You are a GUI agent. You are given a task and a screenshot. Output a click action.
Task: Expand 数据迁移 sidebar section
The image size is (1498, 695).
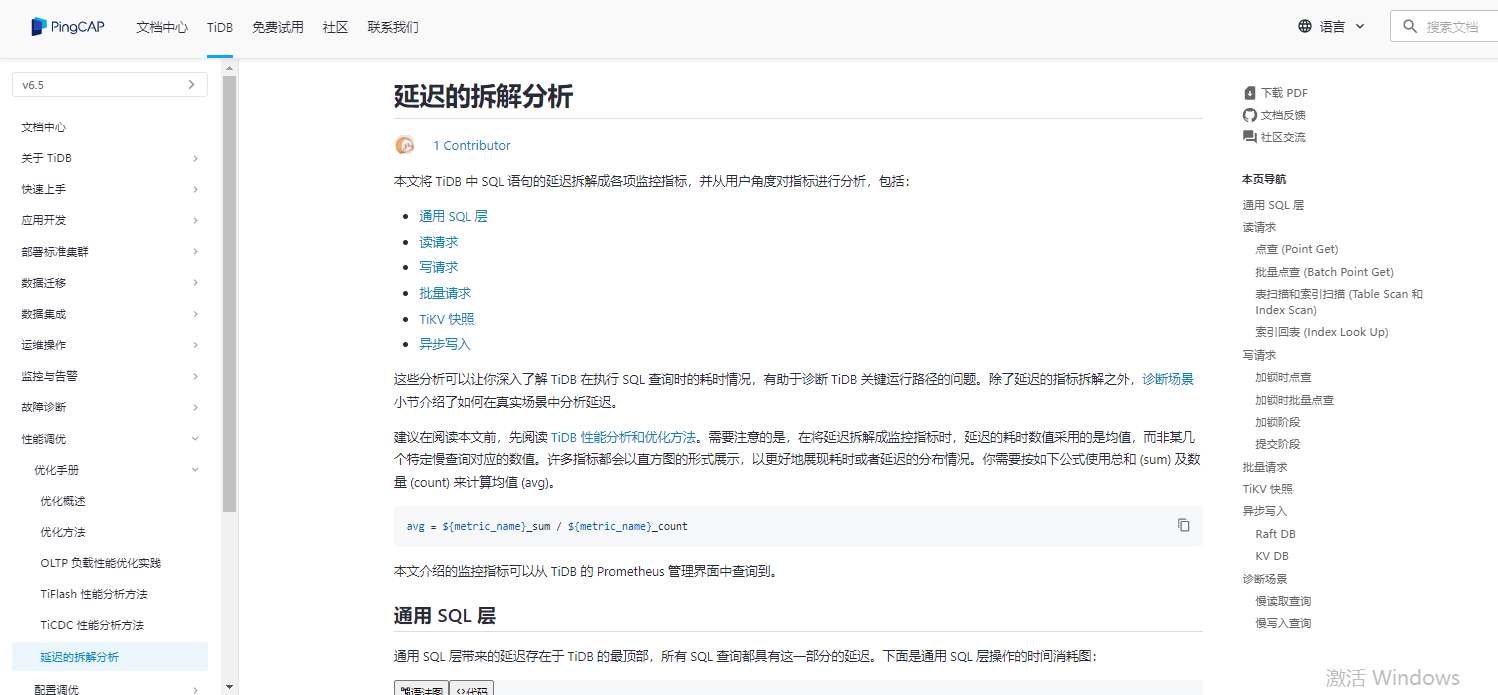pos(195,283)
